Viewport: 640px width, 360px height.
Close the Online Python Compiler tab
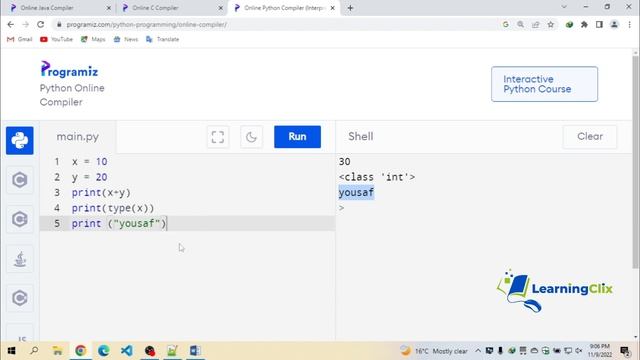332,8
